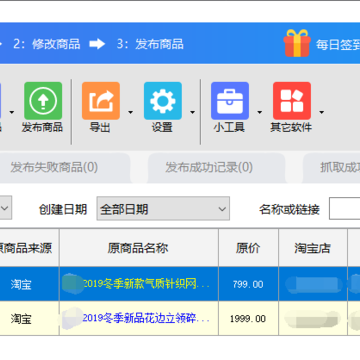
Task: Expand the arrow next to 其它软件
Action: pyautogui.click(x=321, y=112)
